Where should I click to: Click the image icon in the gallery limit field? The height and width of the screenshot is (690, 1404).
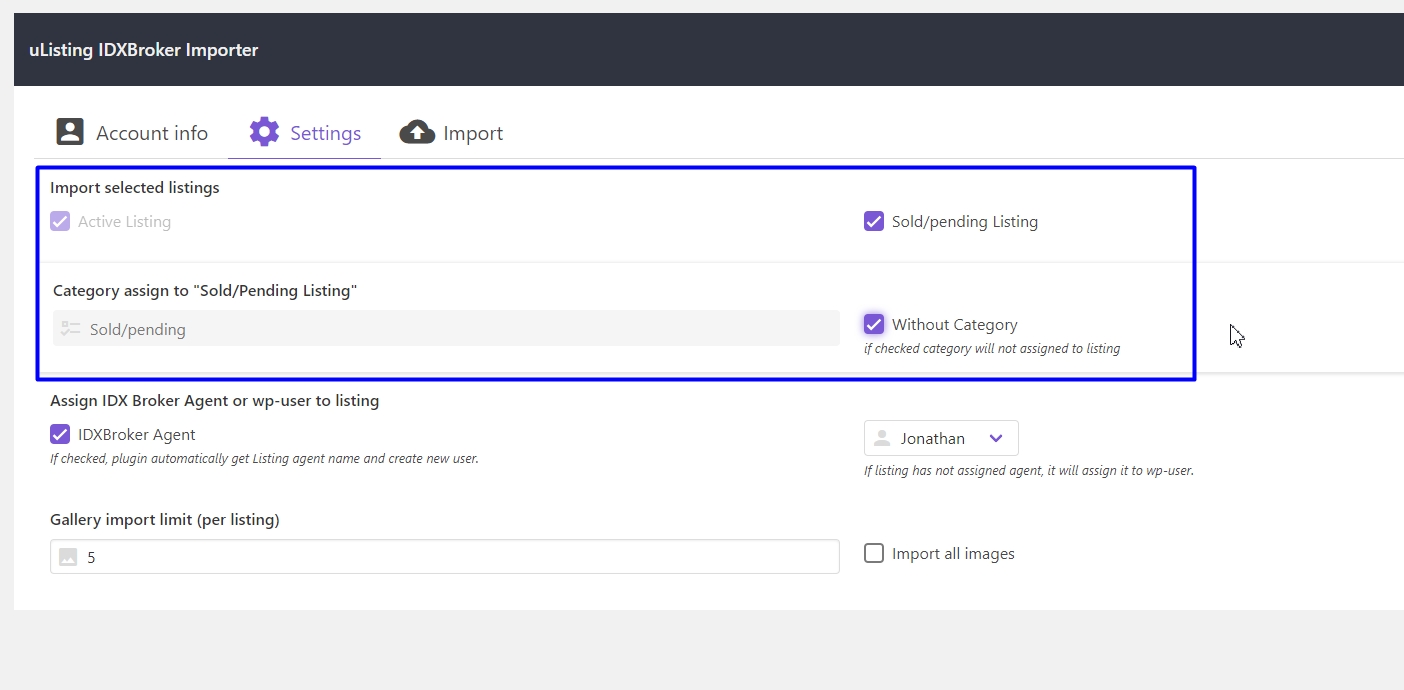68,557
